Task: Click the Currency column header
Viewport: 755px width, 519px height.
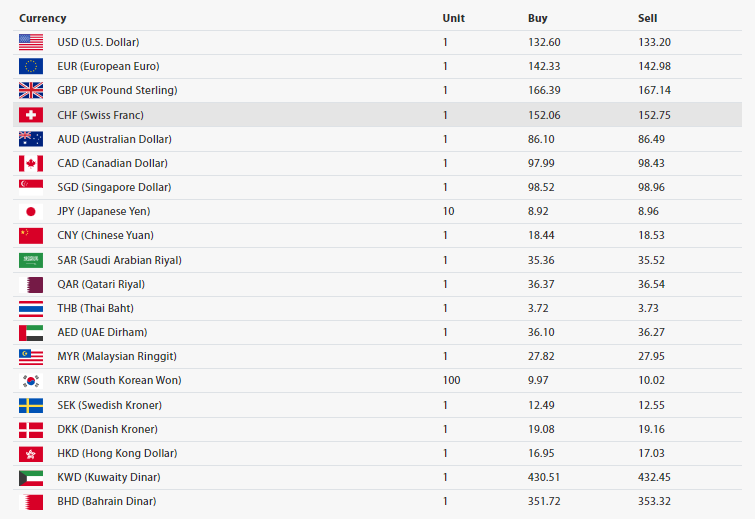Action: click(43, 18)
